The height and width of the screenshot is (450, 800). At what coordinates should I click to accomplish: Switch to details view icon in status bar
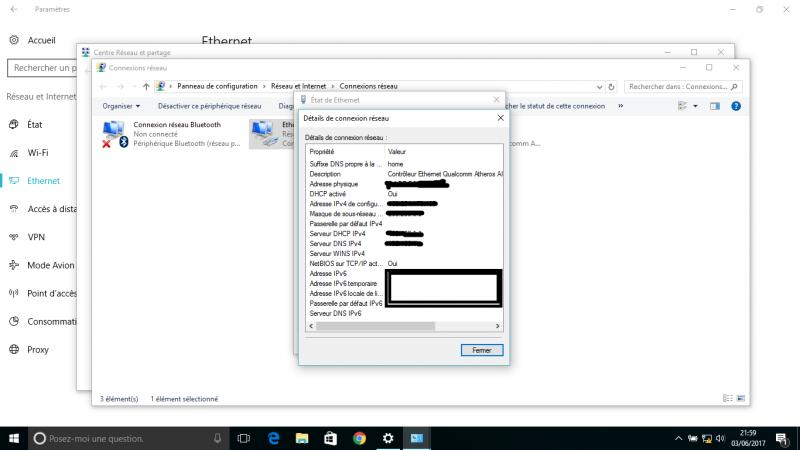pos(728,398)
